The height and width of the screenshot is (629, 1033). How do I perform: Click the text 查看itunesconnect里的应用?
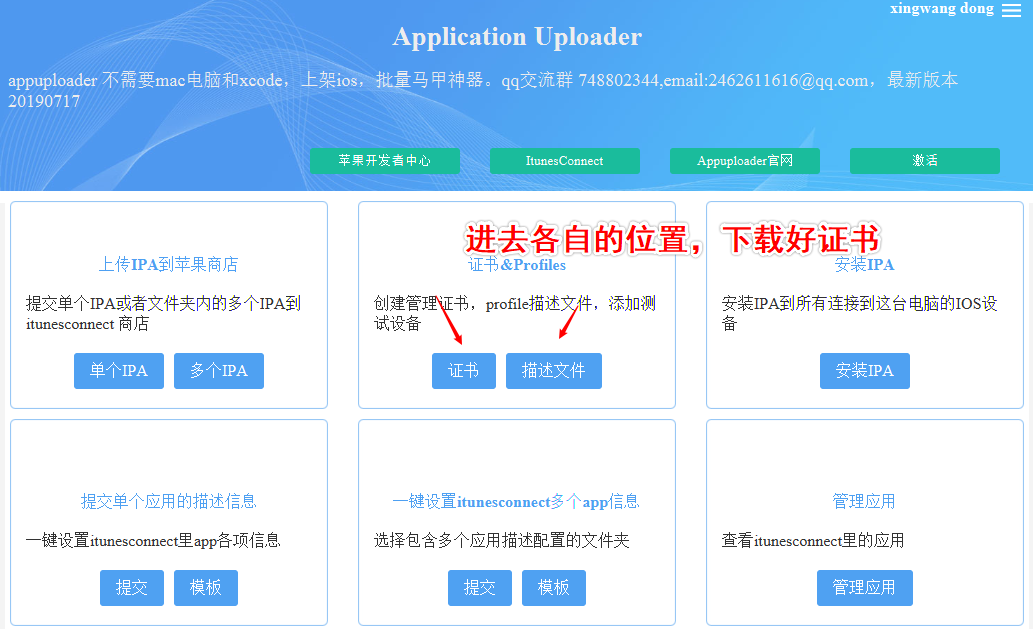(x=813, y=541)
